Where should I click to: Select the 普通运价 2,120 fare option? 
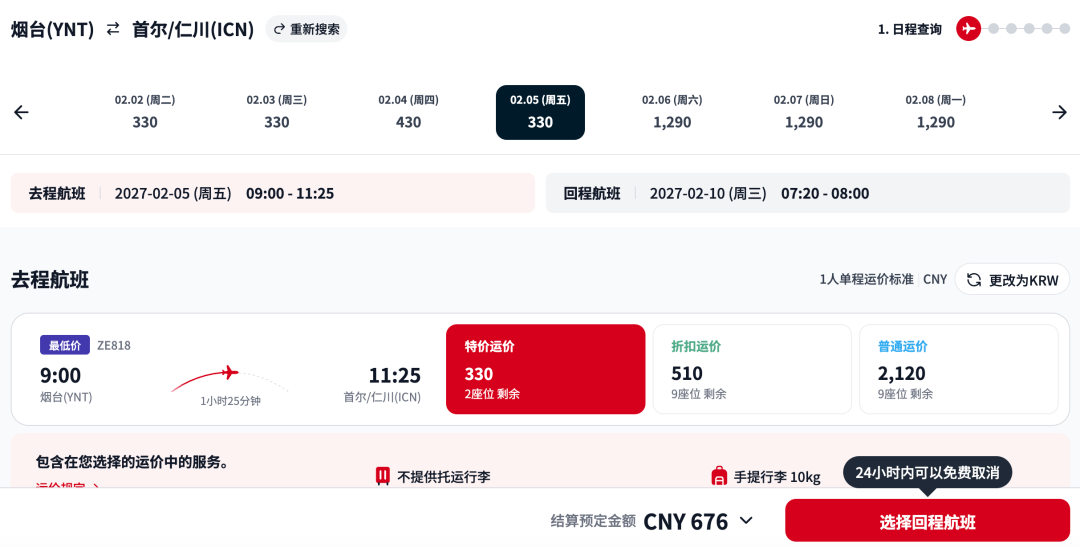click(x=959, y=369)
